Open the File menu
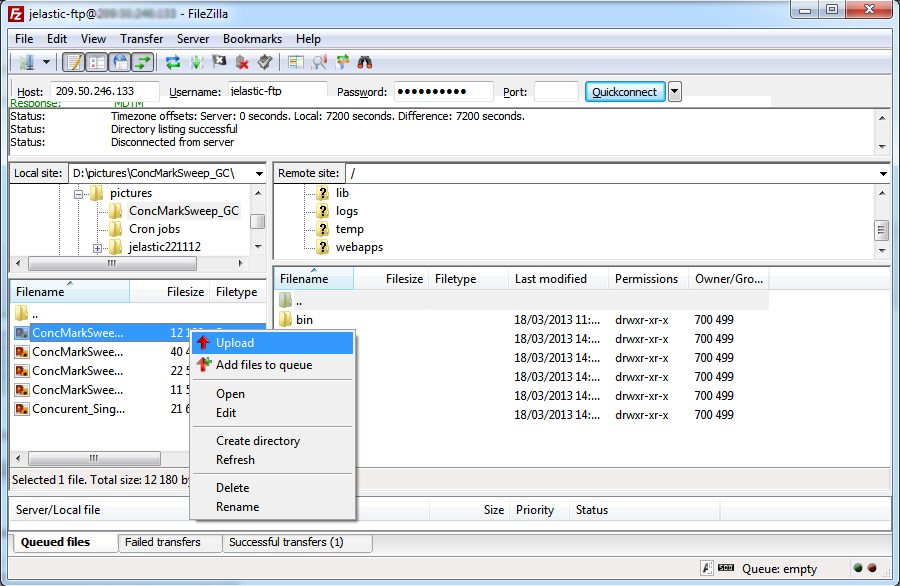 (24, 39)
